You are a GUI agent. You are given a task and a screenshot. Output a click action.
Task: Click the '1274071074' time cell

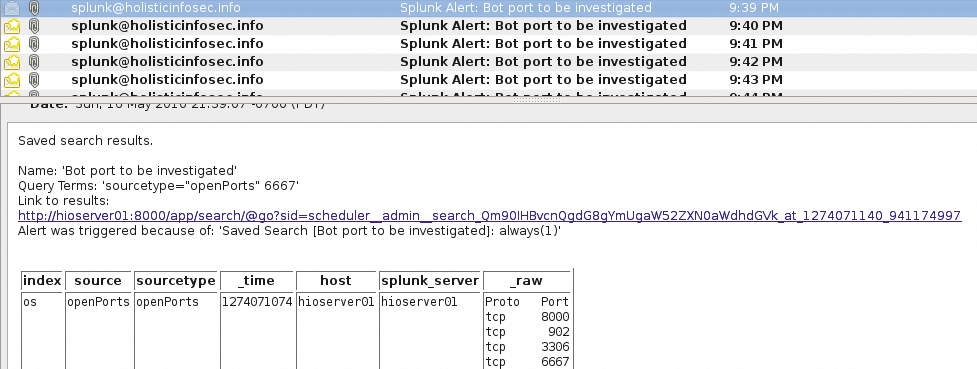(256, 302)
